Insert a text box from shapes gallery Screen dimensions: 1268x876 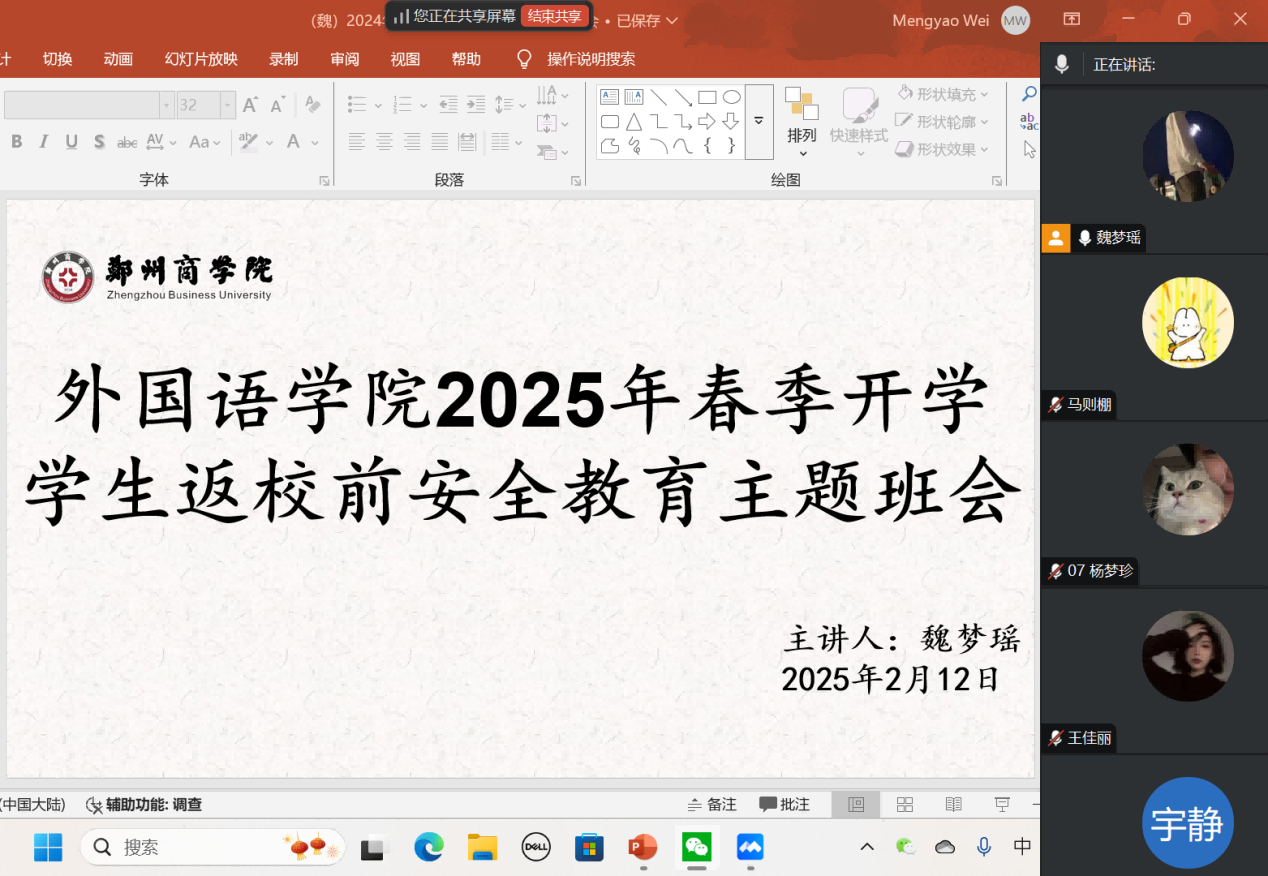click(609, 97)
